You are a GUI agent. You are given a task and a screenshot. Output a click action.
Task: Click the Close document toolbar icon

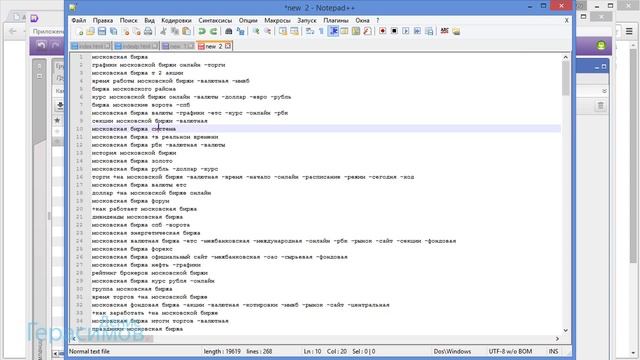pos(126,31)
